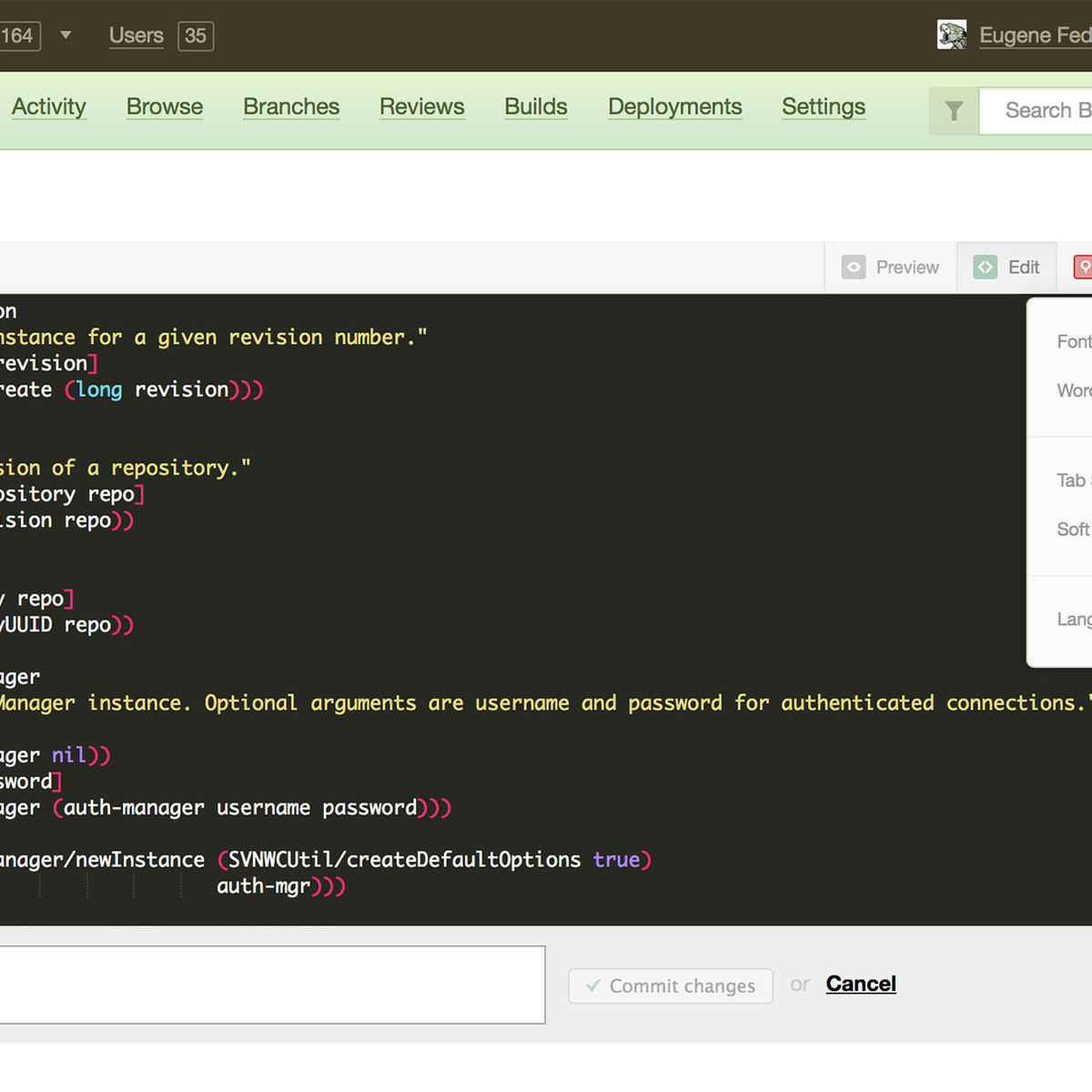Cancel the file edit
1092x1092 pixels.
point(861,984)
